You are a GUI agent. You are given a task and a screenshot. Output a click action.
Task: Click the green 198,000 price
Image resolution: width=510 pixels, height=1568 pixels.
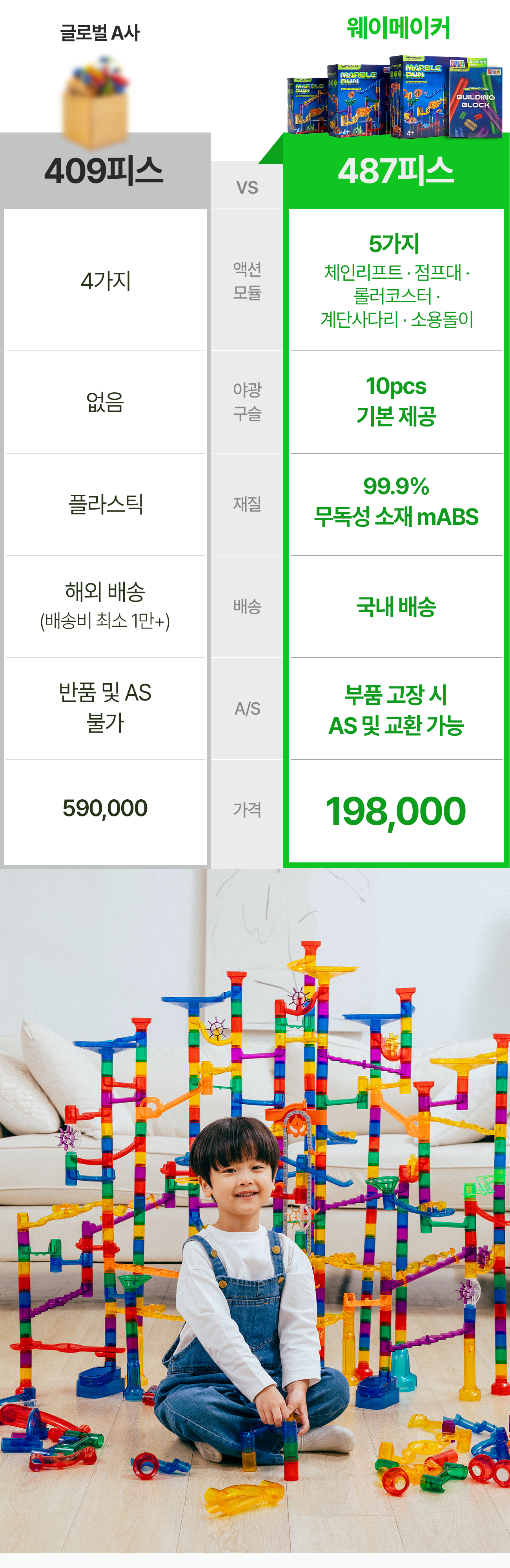pyautogui.click(x=396, y=811)
